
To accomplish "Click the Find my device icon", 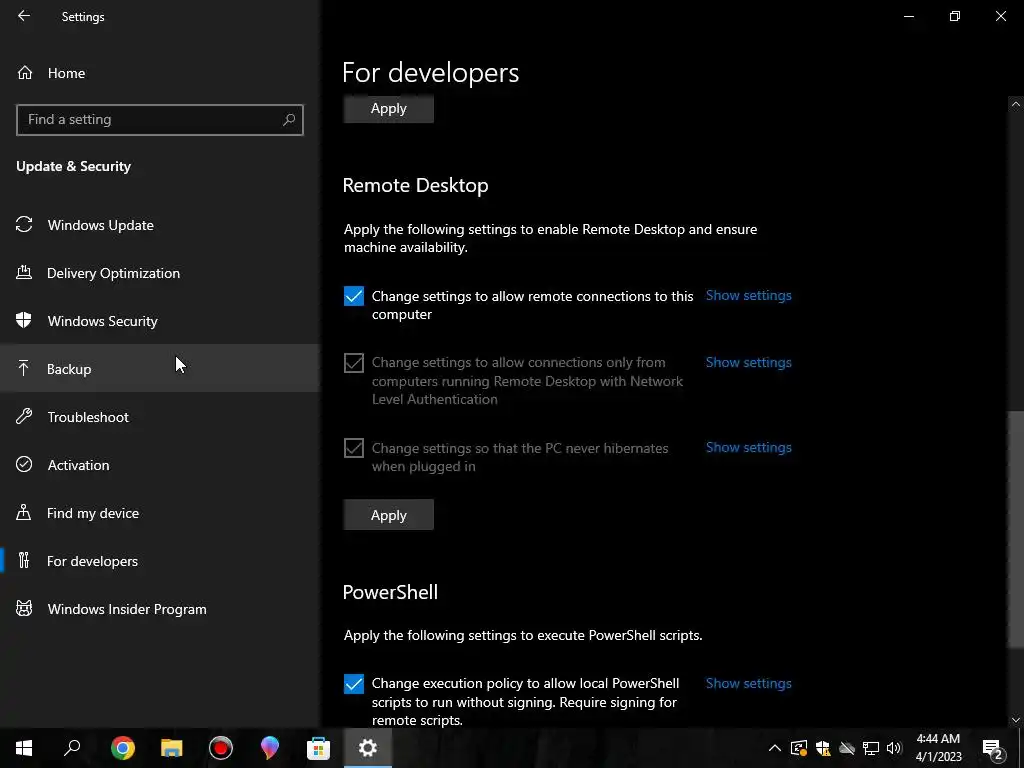I will 24,512.
